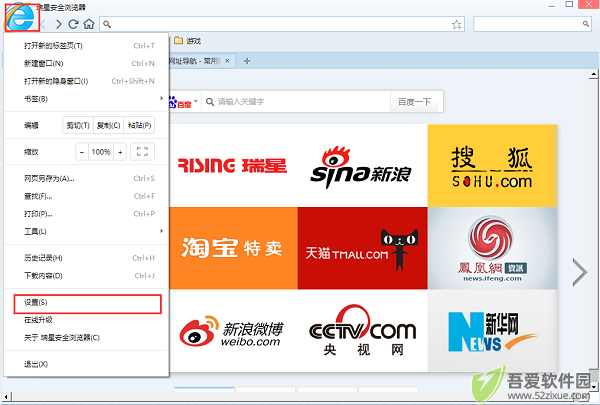Open the 游戏 bookmarks folder
The height and width of the screenshot is (405, 600).
point(188,41)
